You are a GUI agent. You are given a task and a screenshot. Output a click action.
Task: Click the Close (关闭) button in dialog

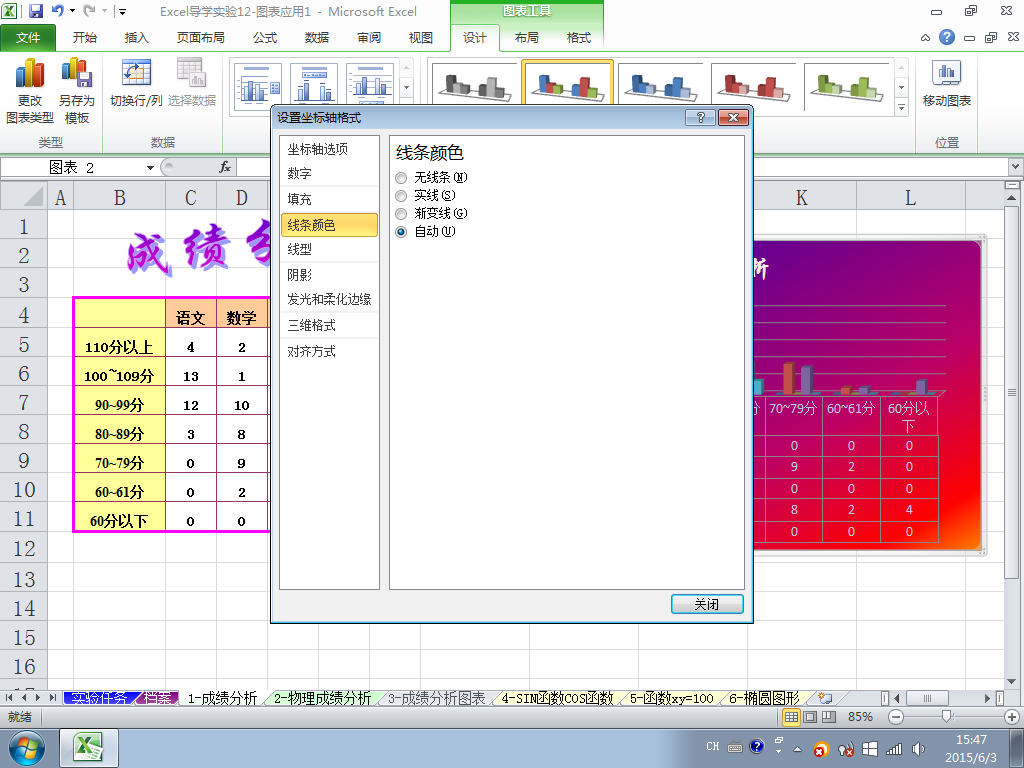[707, 604]
